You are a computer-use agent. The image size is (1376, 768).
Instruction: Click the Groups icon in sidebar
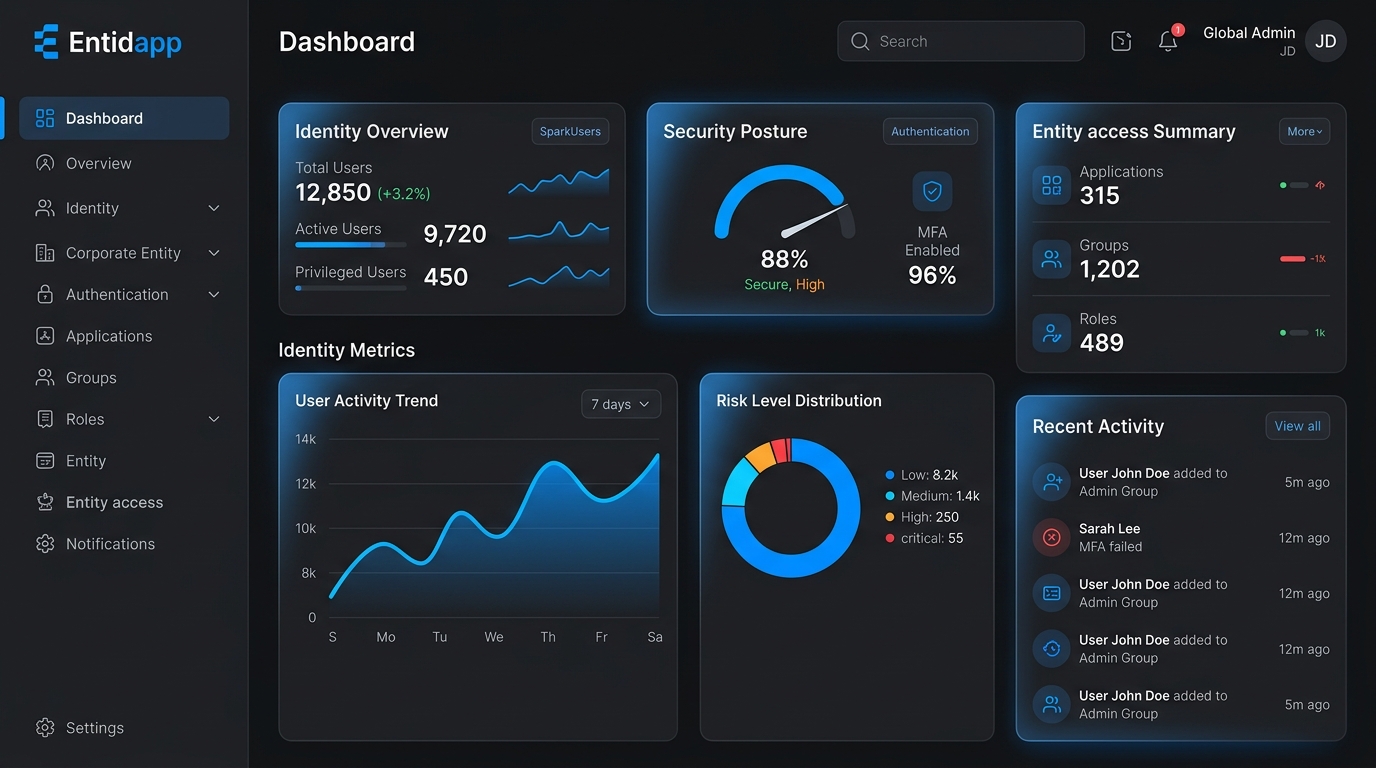click(x=45, y=377)
